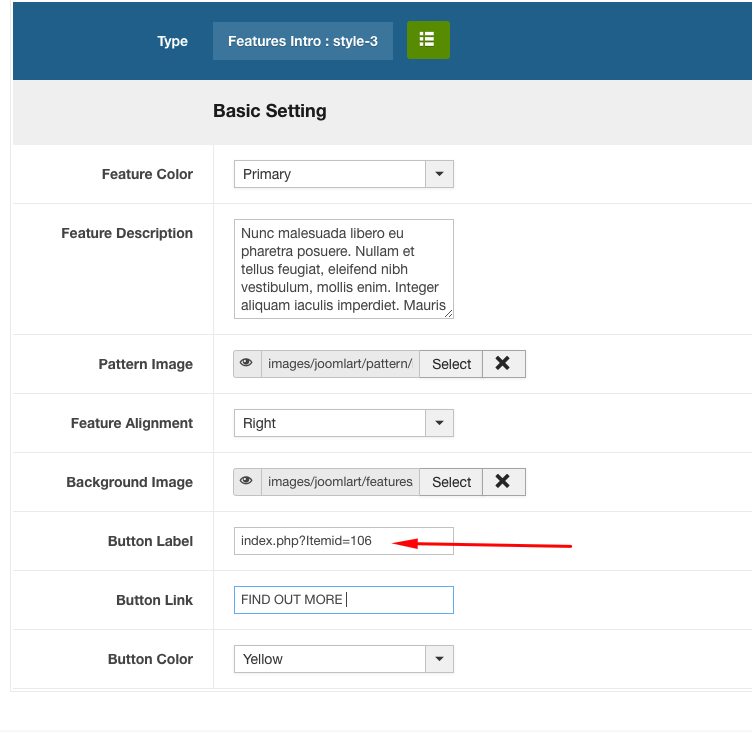Preview Background Image via eye icon
Screen dimensions: 752x732
[x=247, y=482]
